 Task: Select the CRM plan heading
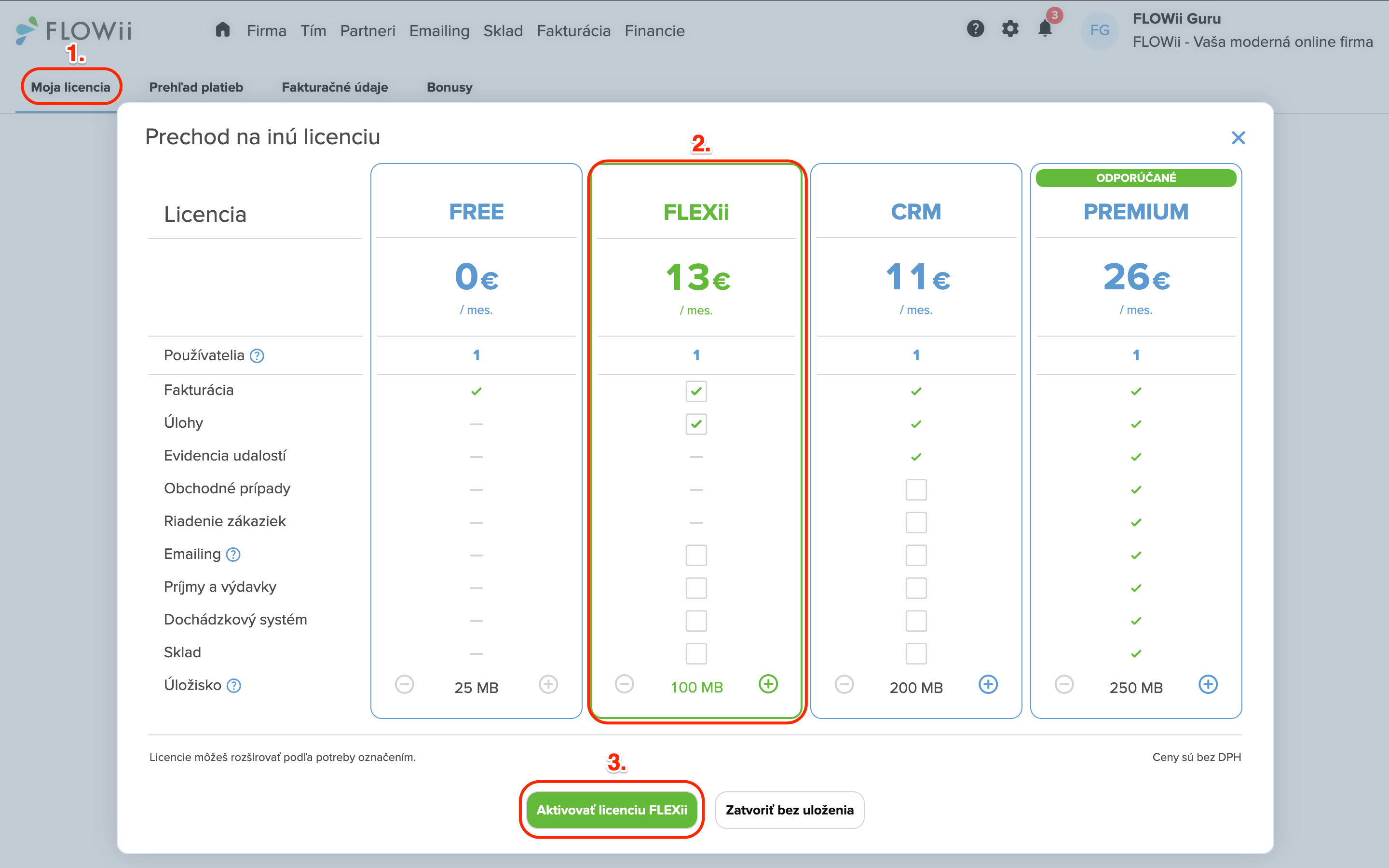point(916,212)
